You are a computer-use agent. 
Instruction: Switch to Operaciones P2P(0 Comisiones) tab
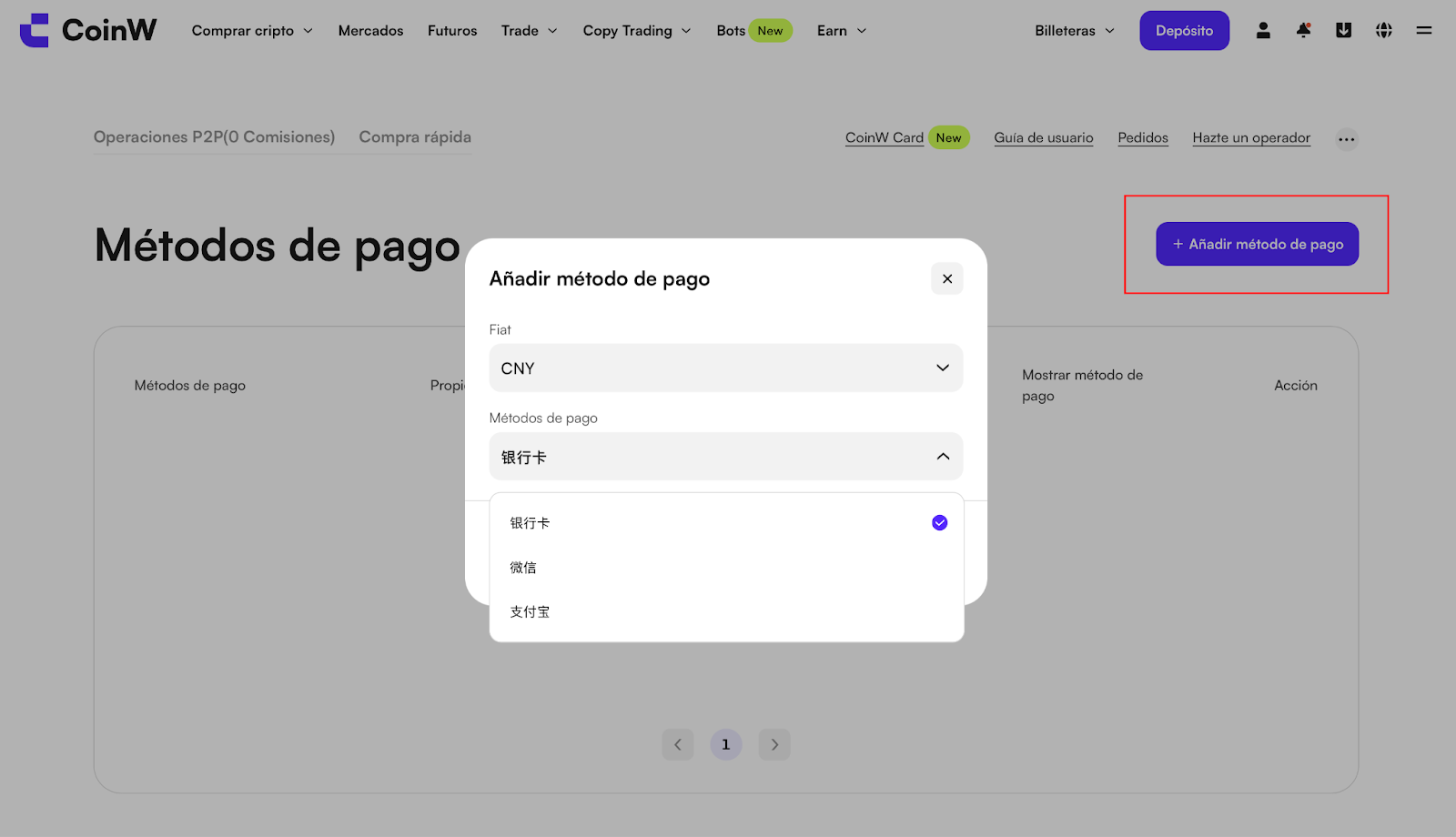pyautogui.click(x=214, y=136)
